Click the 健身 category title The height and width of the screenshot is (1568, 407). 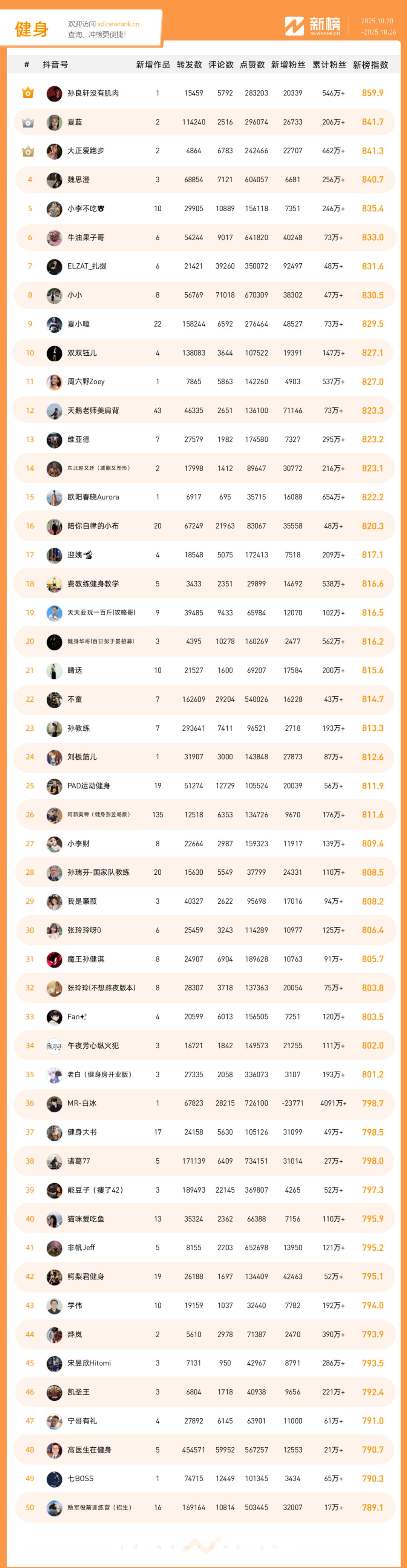[32, 29]
